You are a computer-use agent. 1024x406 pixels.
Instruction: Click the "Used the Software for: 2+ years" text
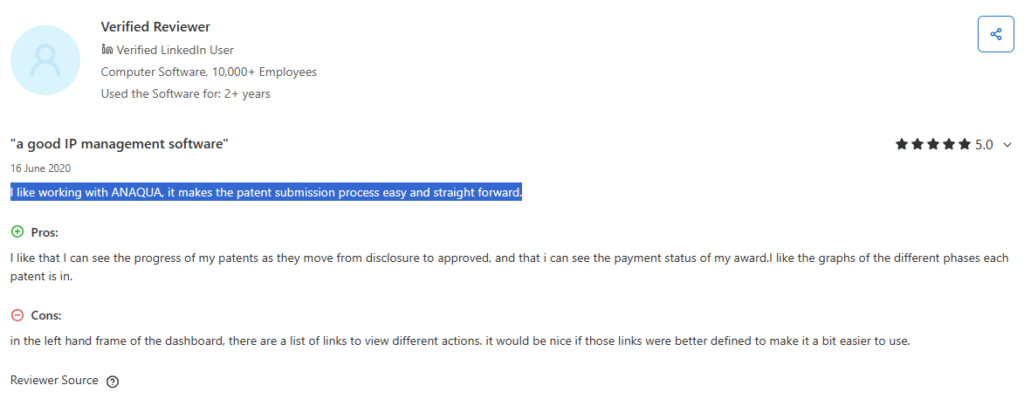[185, 94]
